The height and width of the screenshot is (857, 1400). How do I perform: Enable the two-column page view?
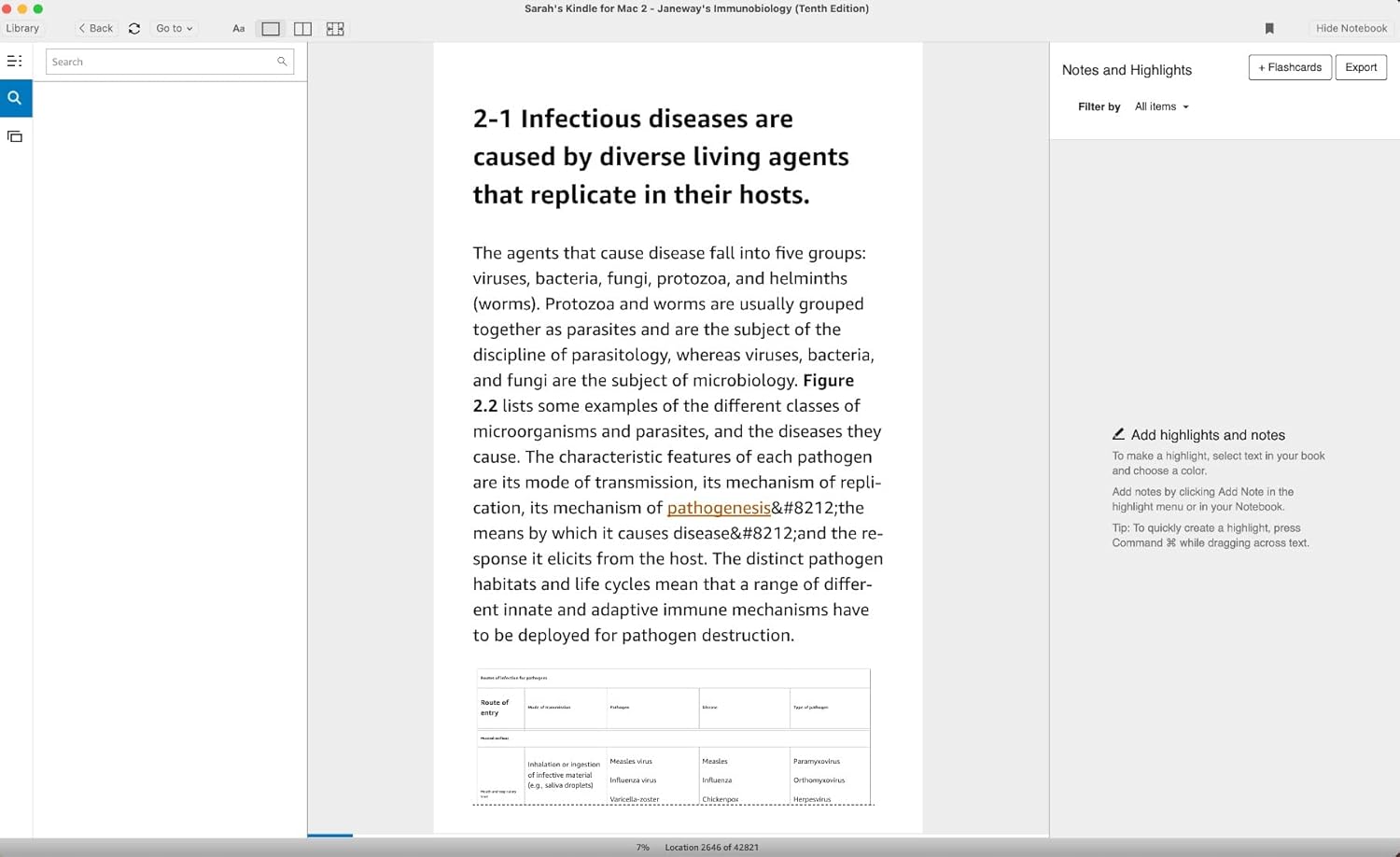[302, 29]
